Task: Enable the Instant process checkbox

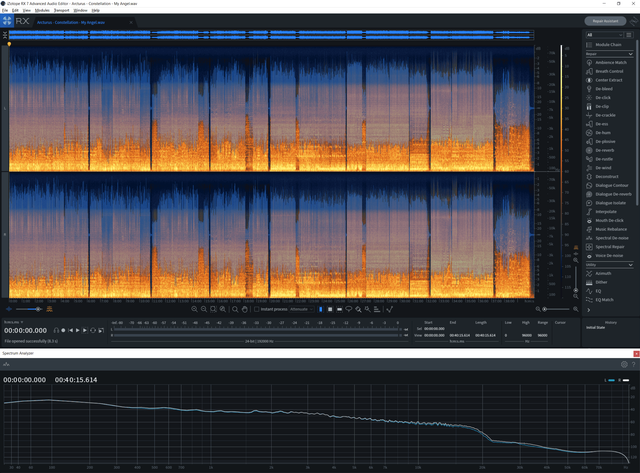Action: point(256,309)
